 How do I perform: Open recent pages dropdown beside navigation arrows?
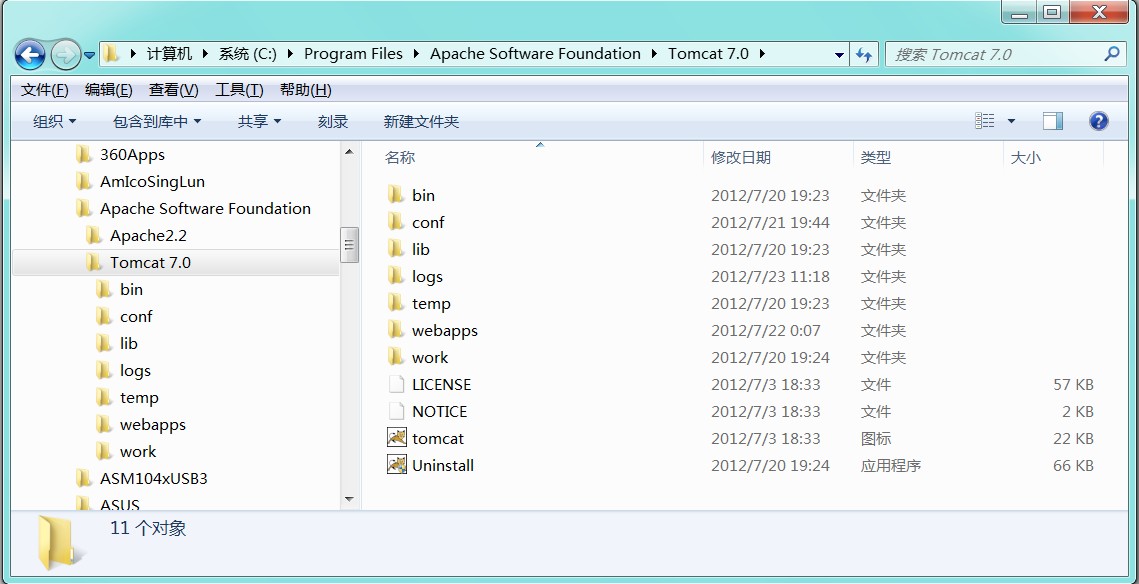89,55
